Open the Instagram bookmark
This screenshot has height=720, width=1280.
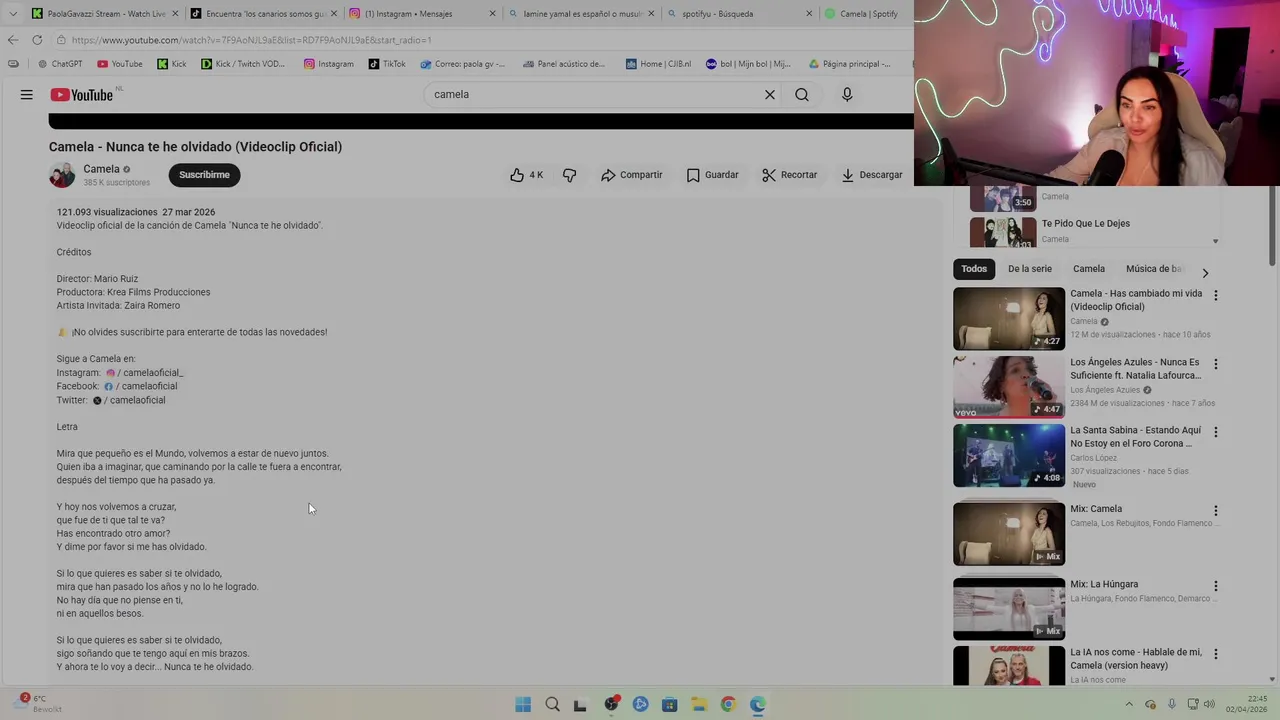329,64
